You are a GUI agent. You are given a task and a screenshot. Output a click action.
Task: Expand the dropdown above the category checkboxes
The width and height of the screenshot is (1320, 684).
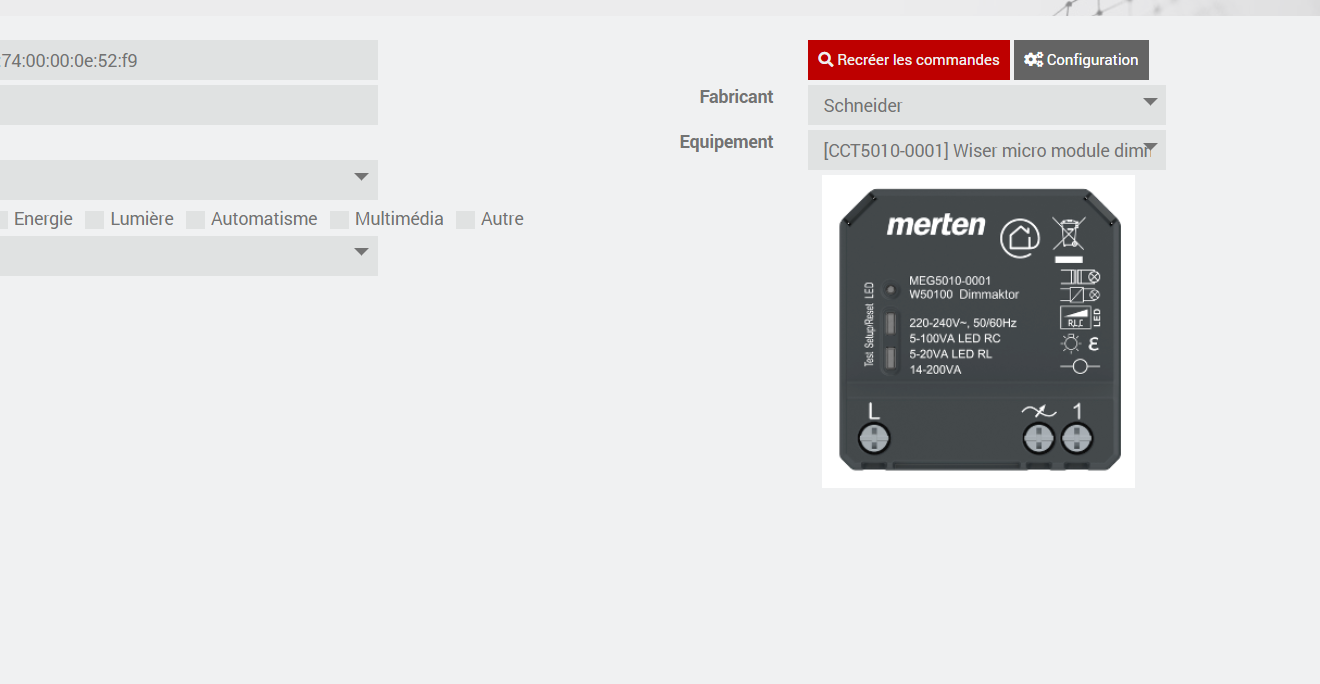click(x=189, y=180)
